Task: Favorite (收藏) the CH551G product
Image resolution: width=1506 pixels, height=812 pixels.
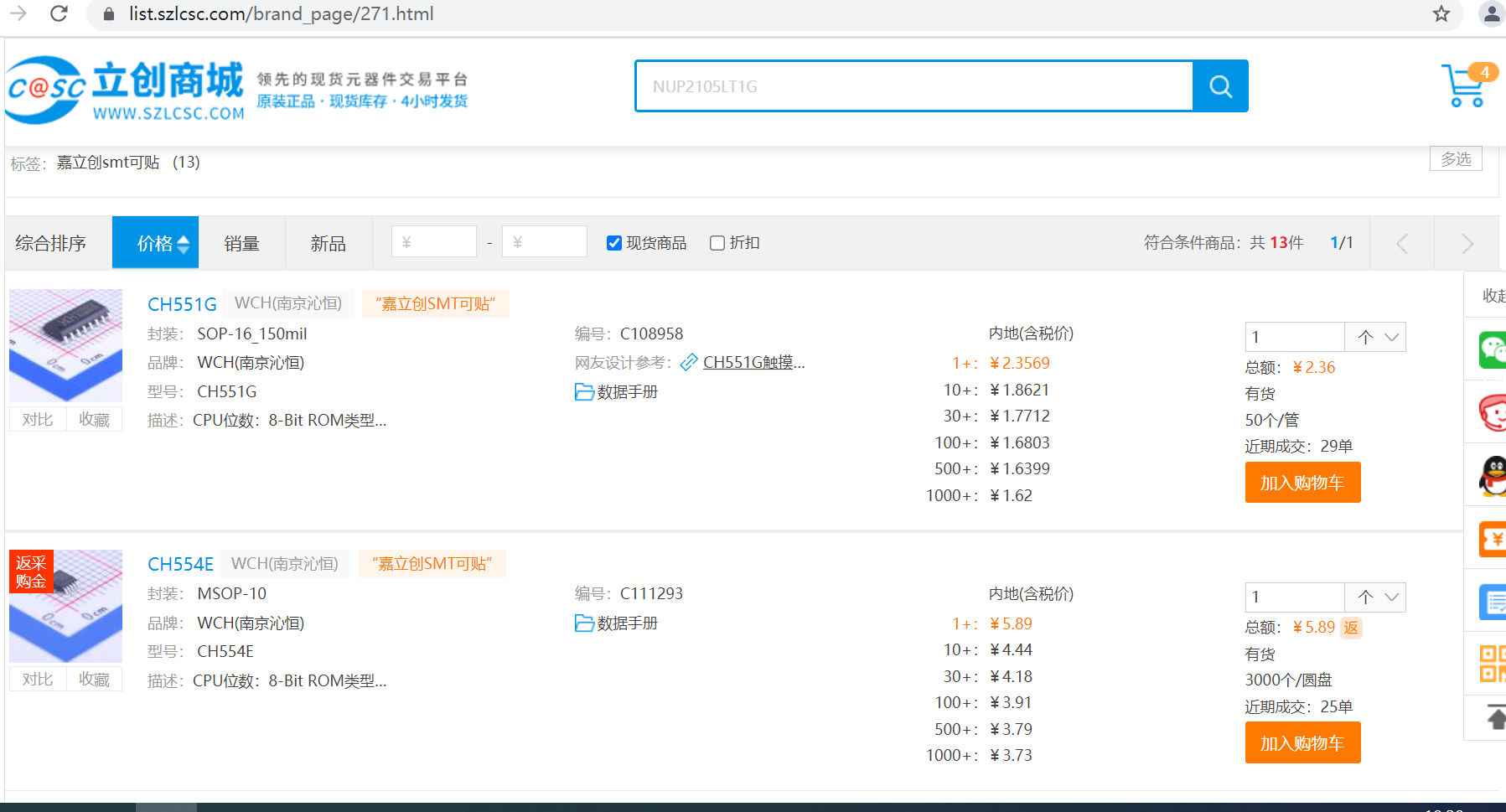Action: [x=95, y=419]
